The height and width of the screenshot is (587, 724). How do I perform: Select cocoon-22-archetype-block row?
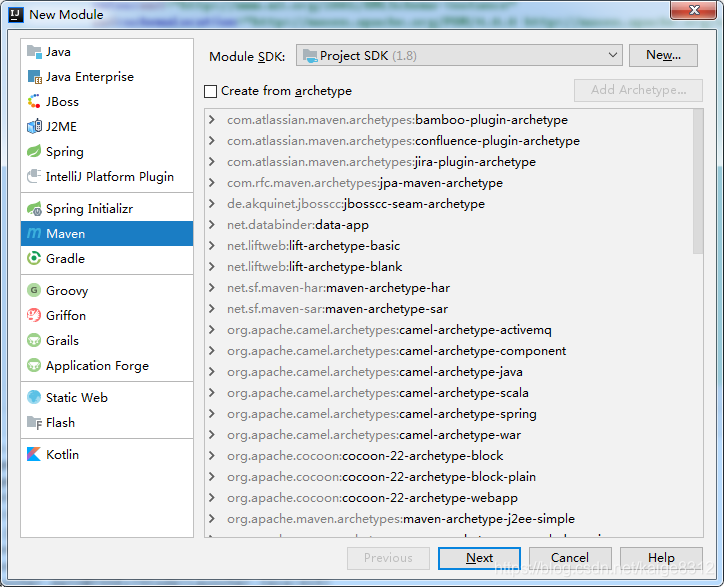click(x=449, y=456)
